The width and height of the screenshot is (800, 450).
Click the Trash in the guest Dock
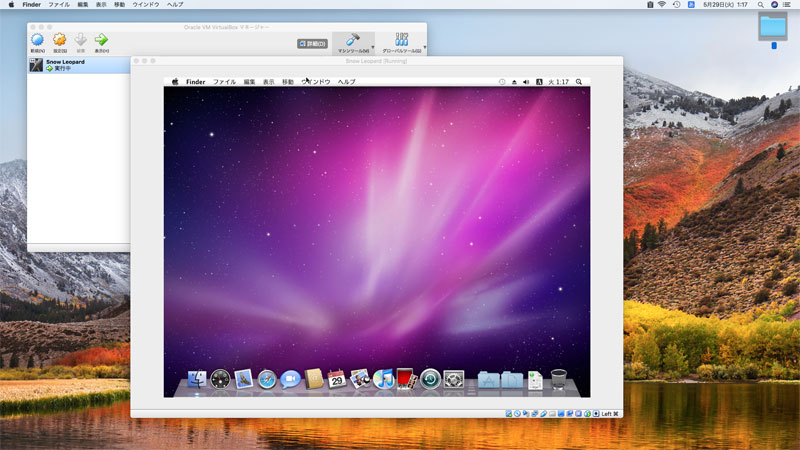point(559,379)
